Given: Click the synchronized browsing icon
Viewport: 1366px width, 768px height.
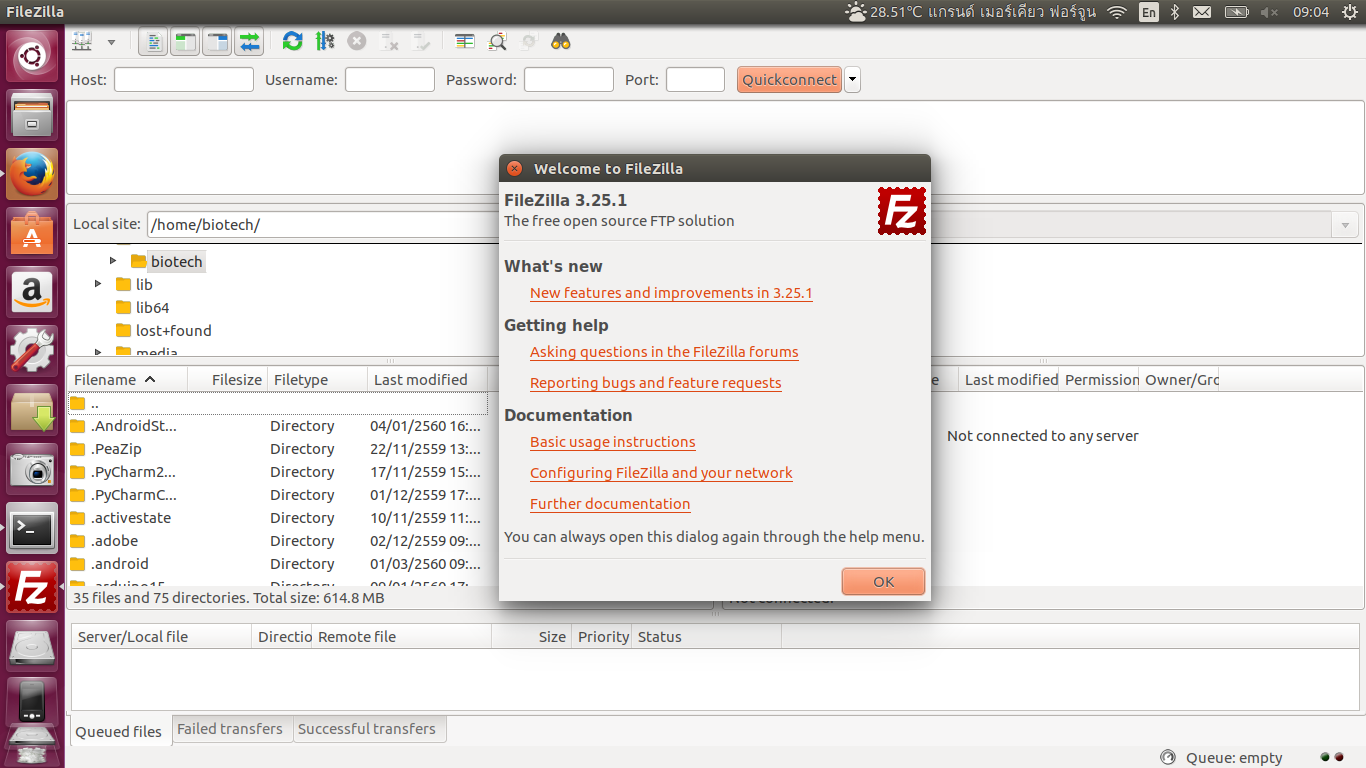Looking at the screenshot, I should (529, 42).
